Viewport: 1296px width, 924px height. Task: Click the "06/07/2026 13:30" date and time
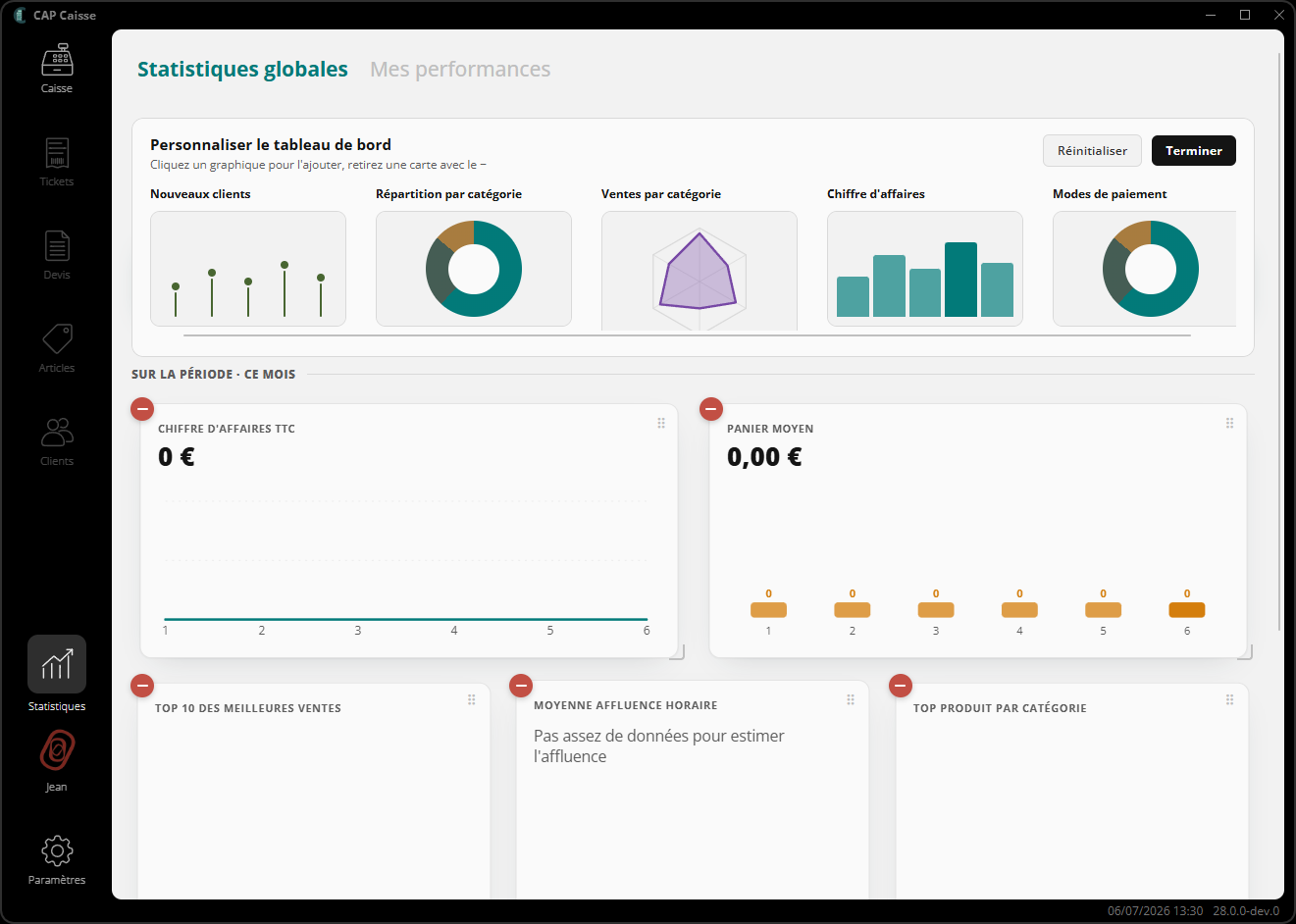click(1155, 911)
